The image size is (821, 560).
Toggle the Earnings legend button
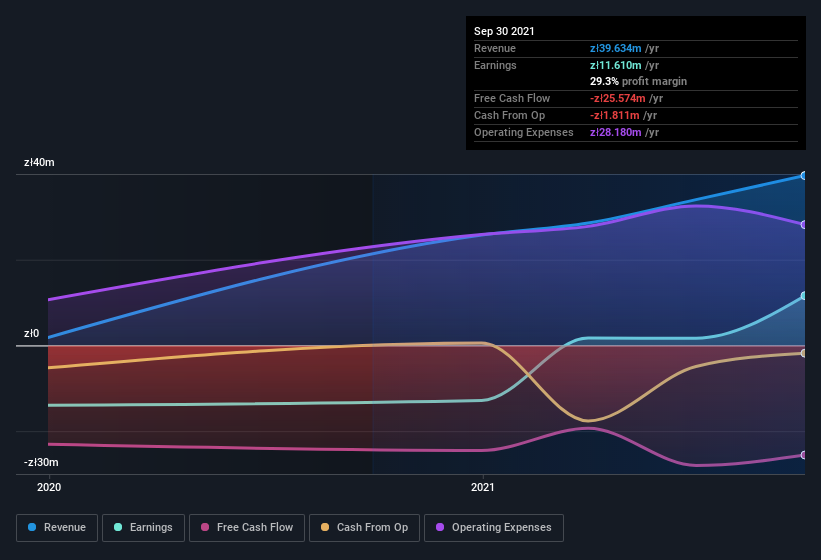(143, 528)
